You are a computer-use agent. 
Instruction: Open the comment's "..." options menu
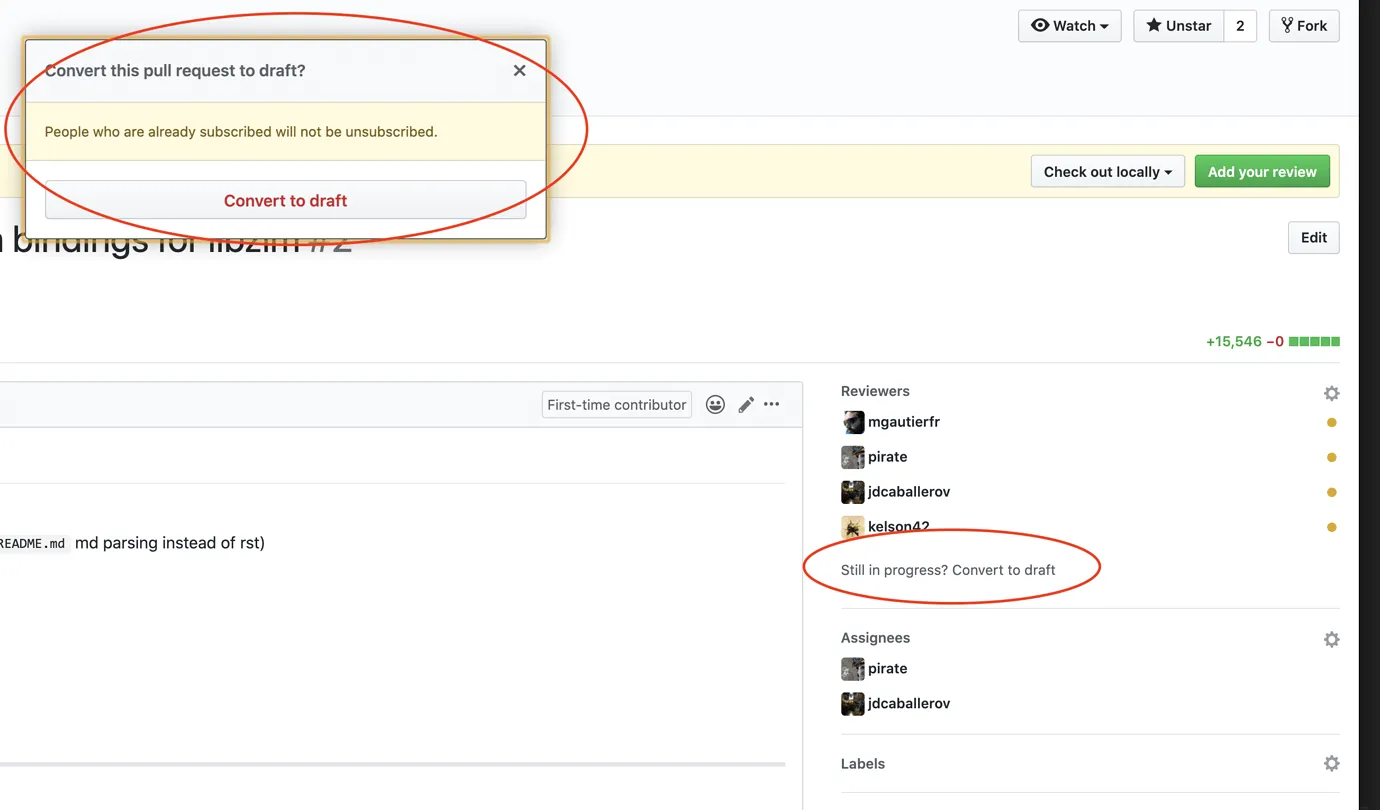(x=771, y=404)
